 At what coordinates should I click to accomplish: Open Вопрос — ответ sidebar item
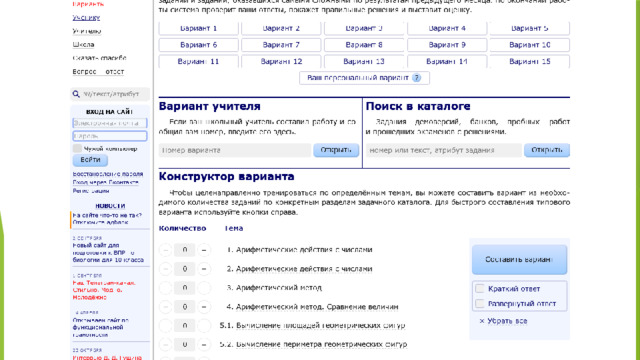coord(98,71)
